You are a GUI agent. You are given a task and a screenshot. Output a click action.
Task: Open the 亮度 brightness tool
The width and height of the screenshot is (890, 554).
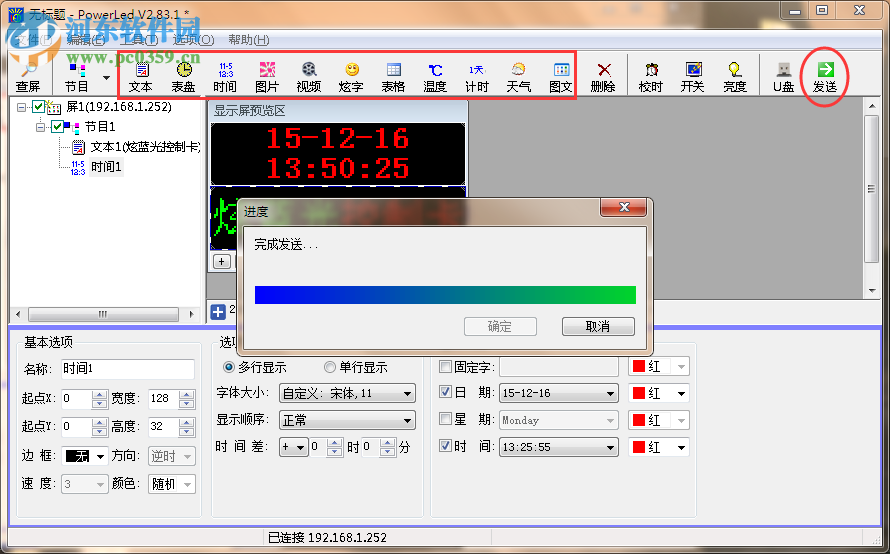coord(735,77)
